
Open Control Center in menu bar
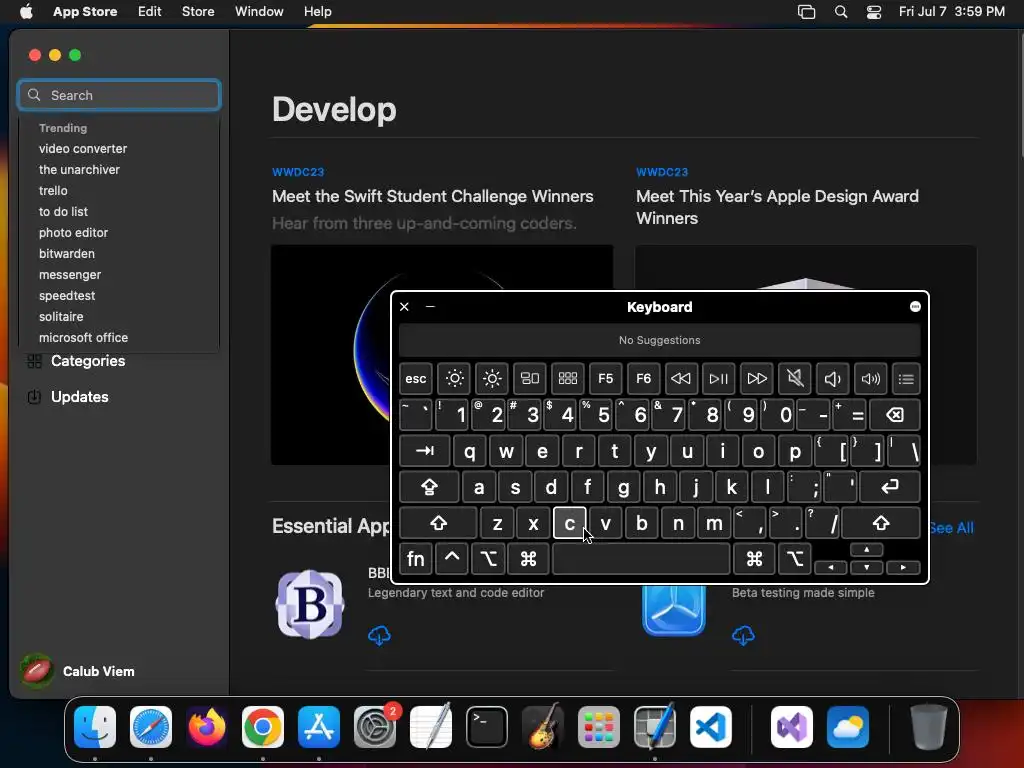874,12
